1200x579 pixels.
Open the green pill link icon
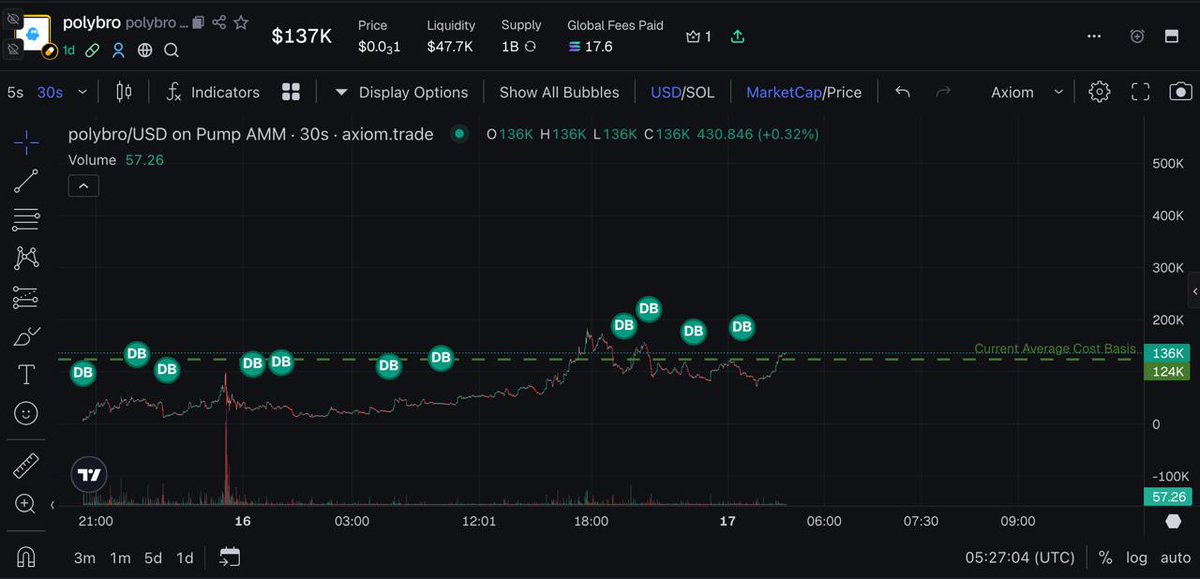tap(92, 50)
